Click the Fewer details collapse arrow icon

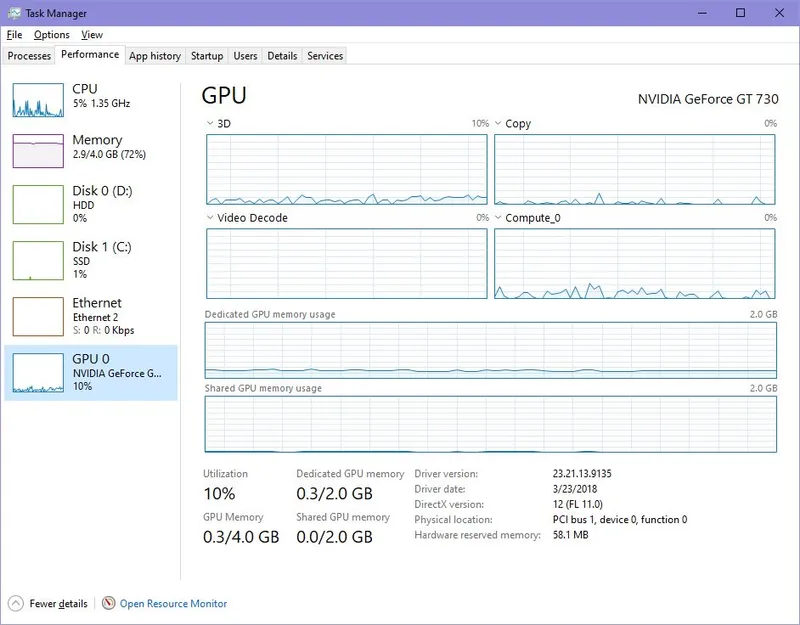(x=16, y=604)
